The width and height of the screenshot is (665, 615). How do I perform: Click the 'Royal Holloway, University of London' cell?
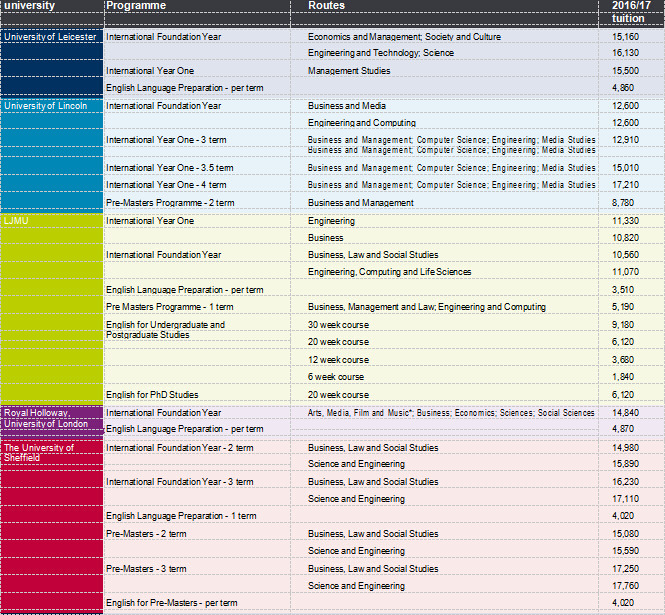46,419
